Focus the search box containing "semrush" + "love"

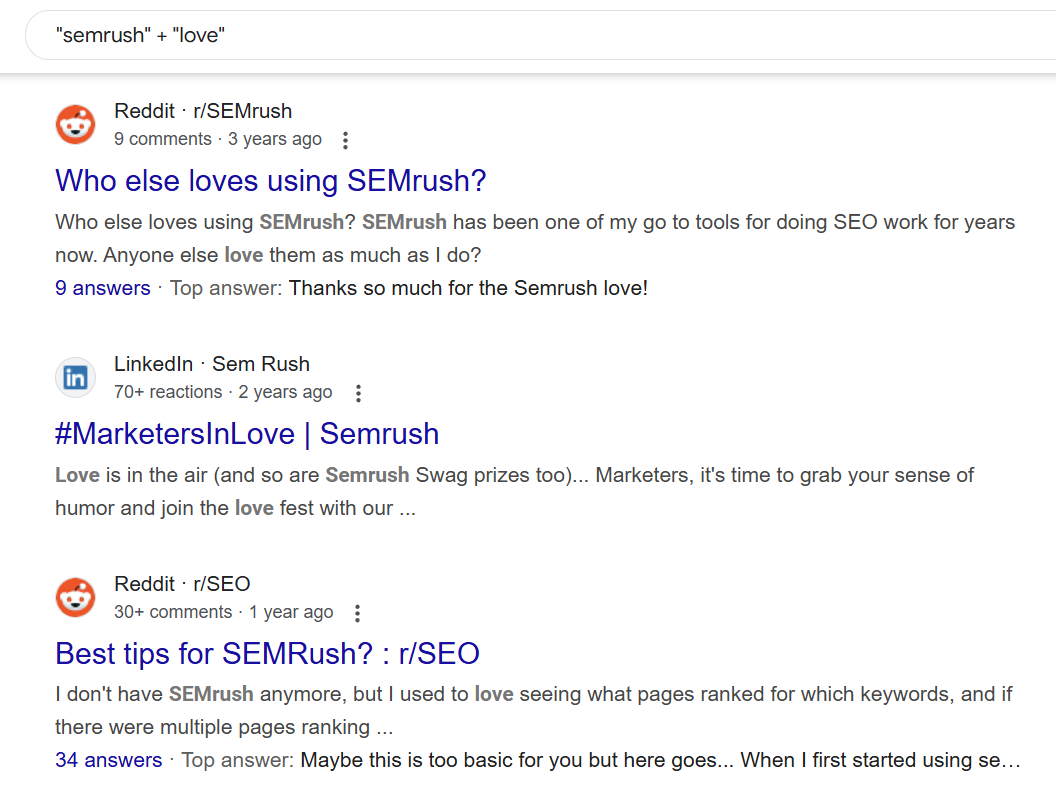click(x=540, y=35)
